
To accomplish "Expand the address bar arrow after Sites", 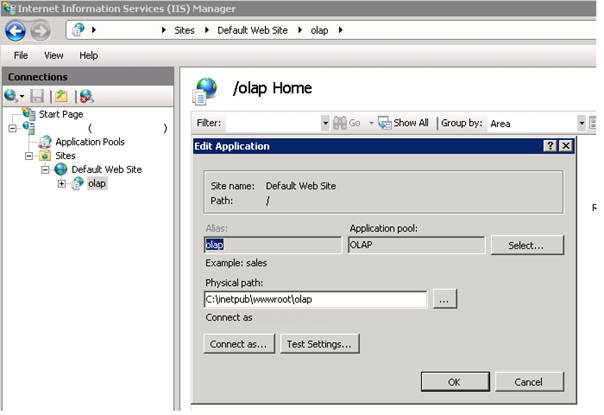I will click(x=207, y=30).
